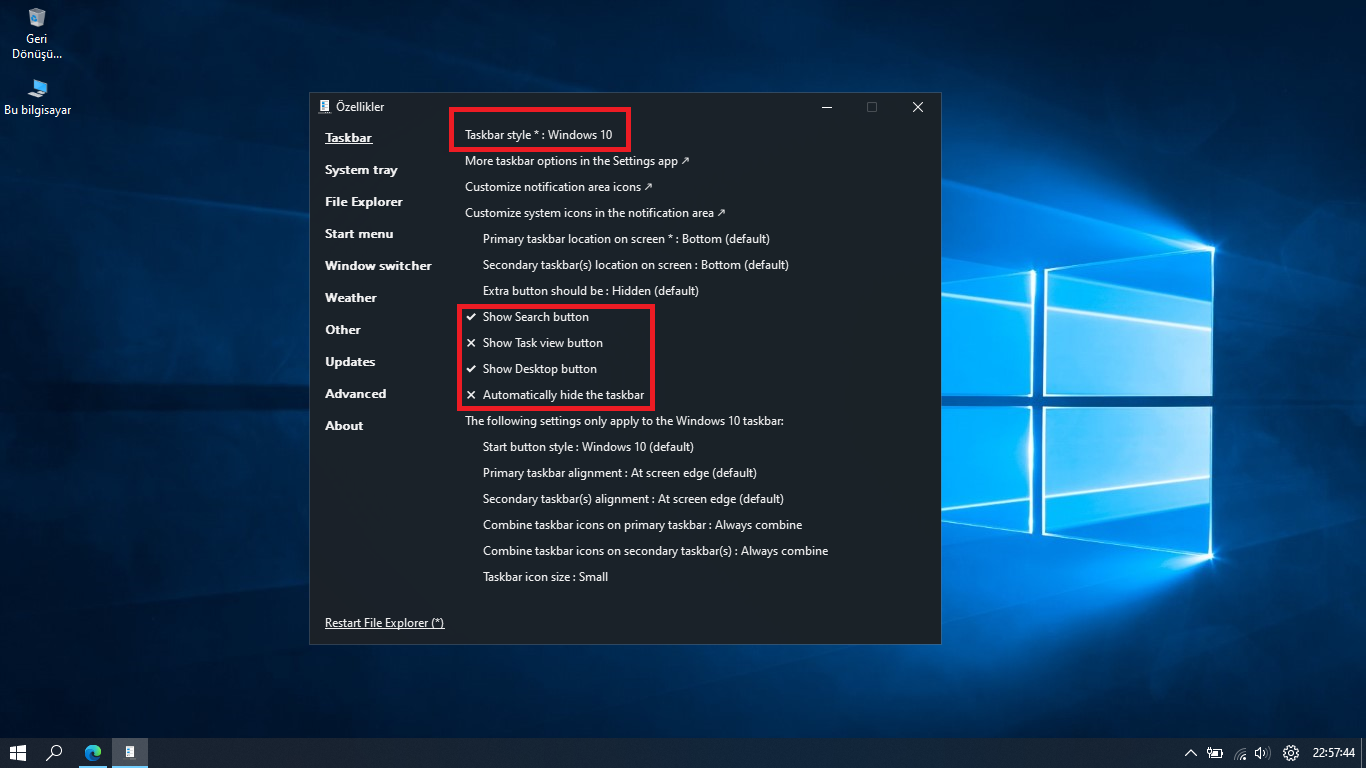Open the battery status tray icon
Screen dimensions: 1366x768
[1215, 753]
